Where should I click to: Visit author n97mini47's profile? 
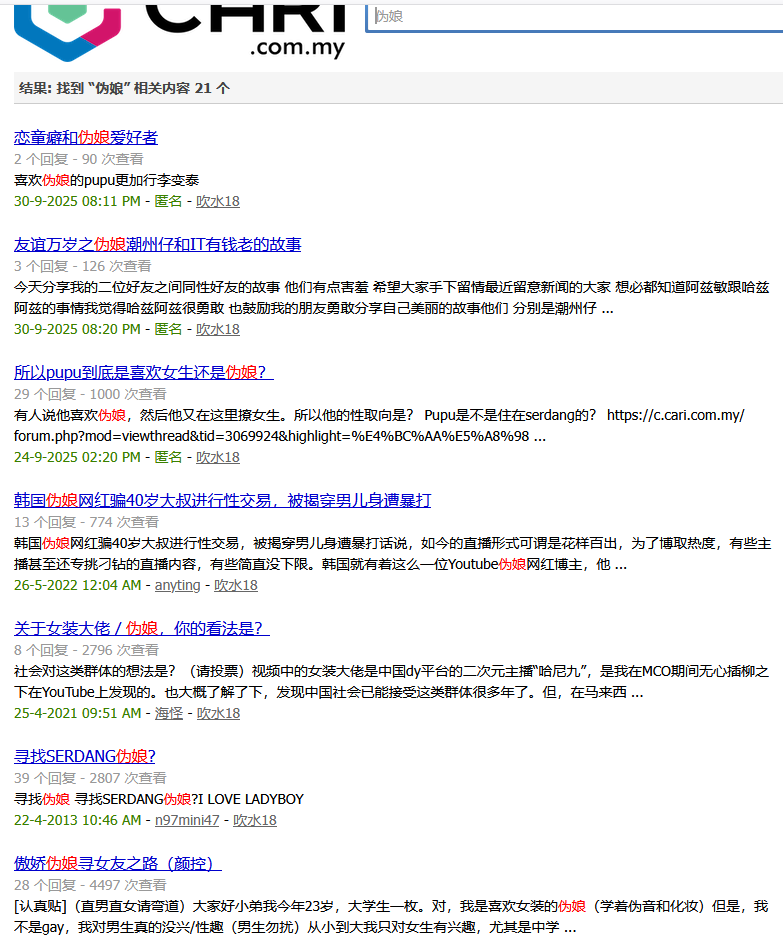click(x=187, y=821)
